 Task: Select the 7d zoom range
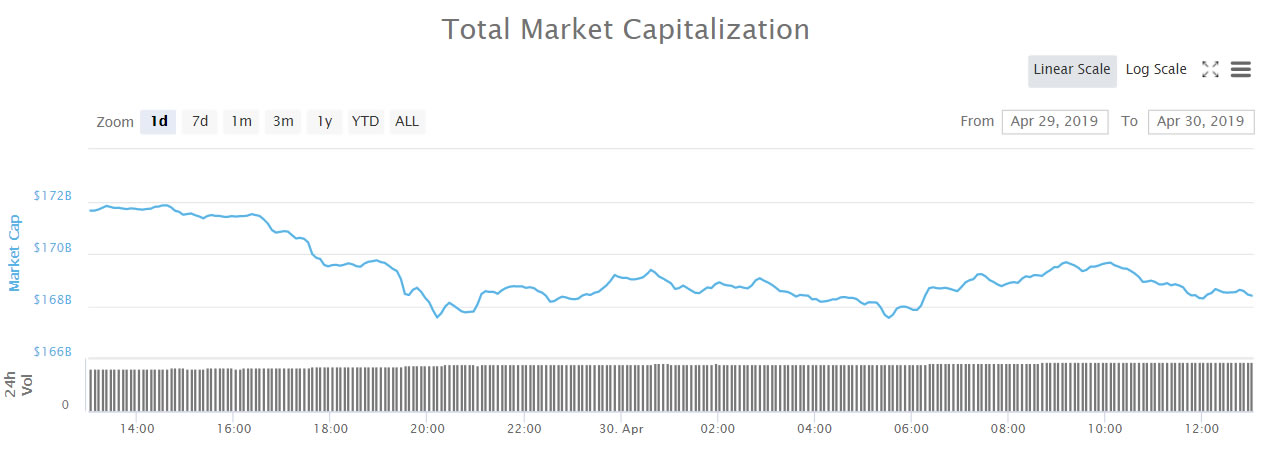point(200,122)
